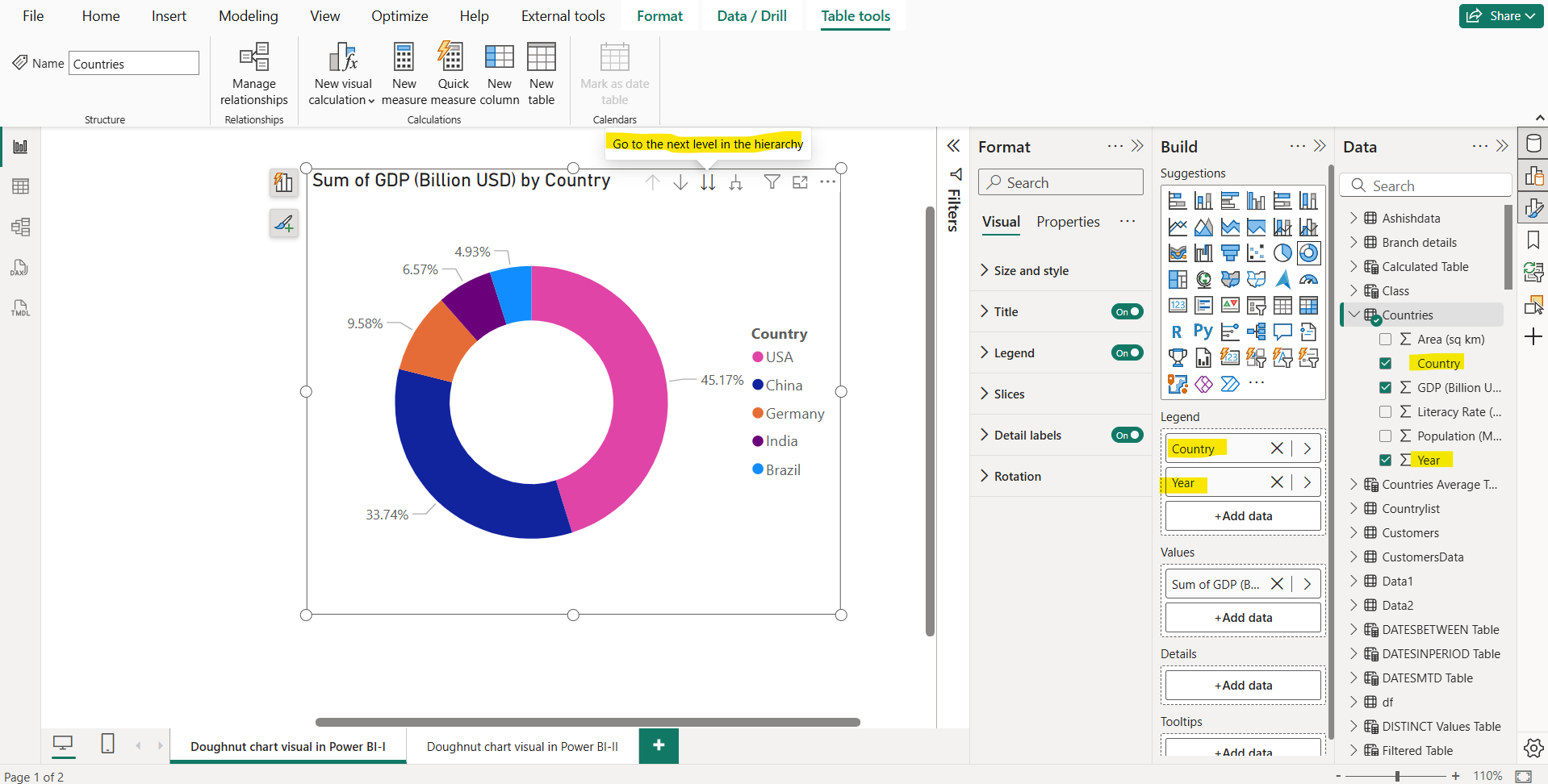The height and width of the screenshot is (784, 1548).
Task: Select the Python visual icon
Action: [1203, 332]
